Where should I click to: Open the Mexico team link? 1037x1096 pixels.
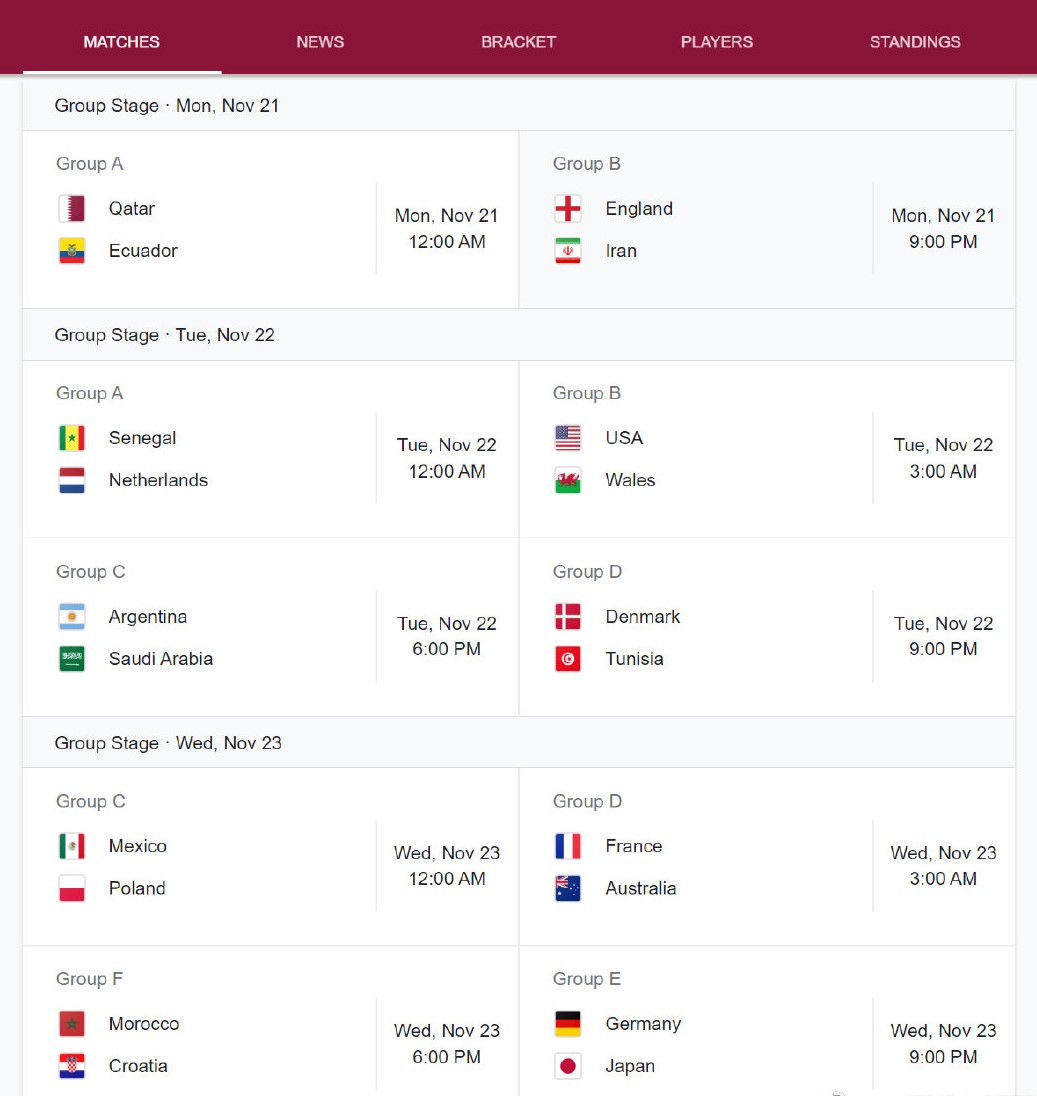click(138, 846)
